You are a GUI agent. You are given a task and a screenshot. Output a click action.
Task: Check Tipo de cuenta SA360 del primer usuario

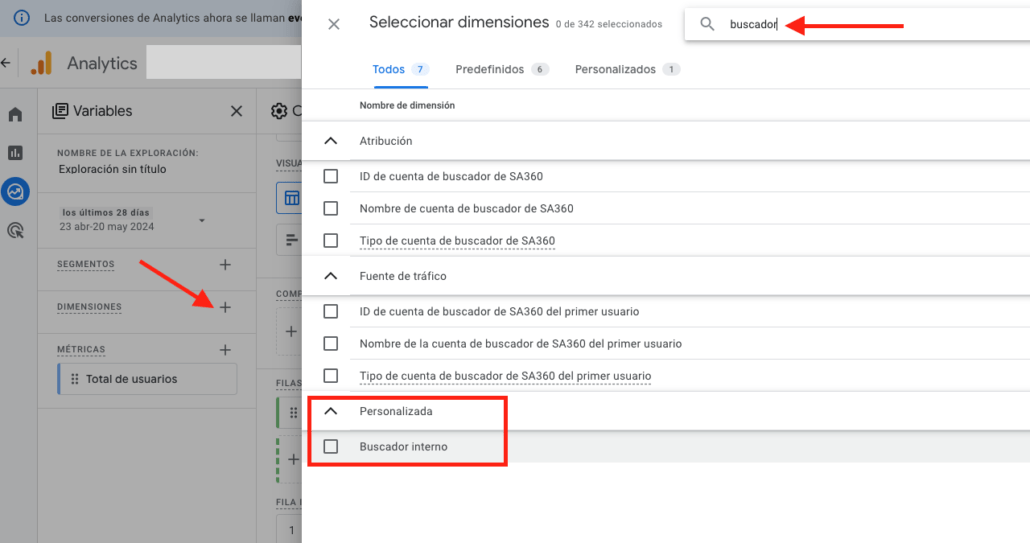tap(330, 376)
